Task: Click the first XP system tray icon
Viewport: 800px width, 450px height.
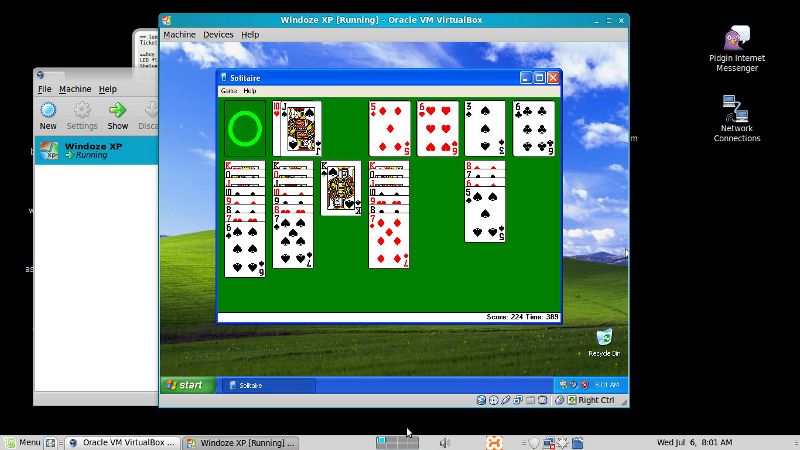Action: click(563, 385)
